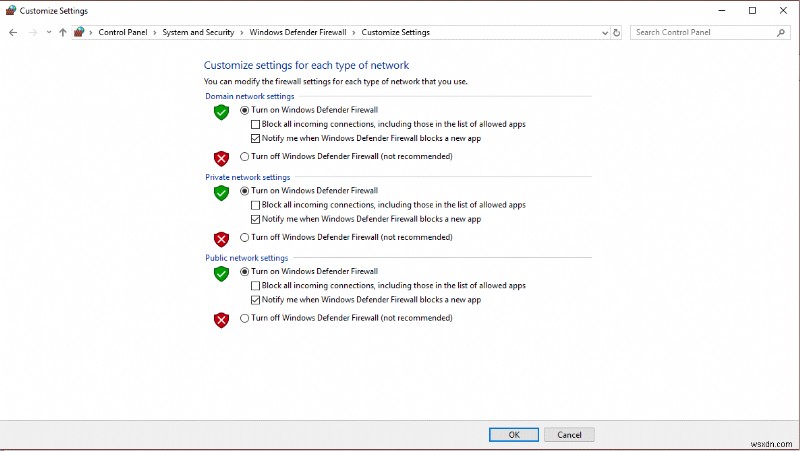800x451 pixels.
Task: Expand the address bar history dropdown
Action: [604, 32]
